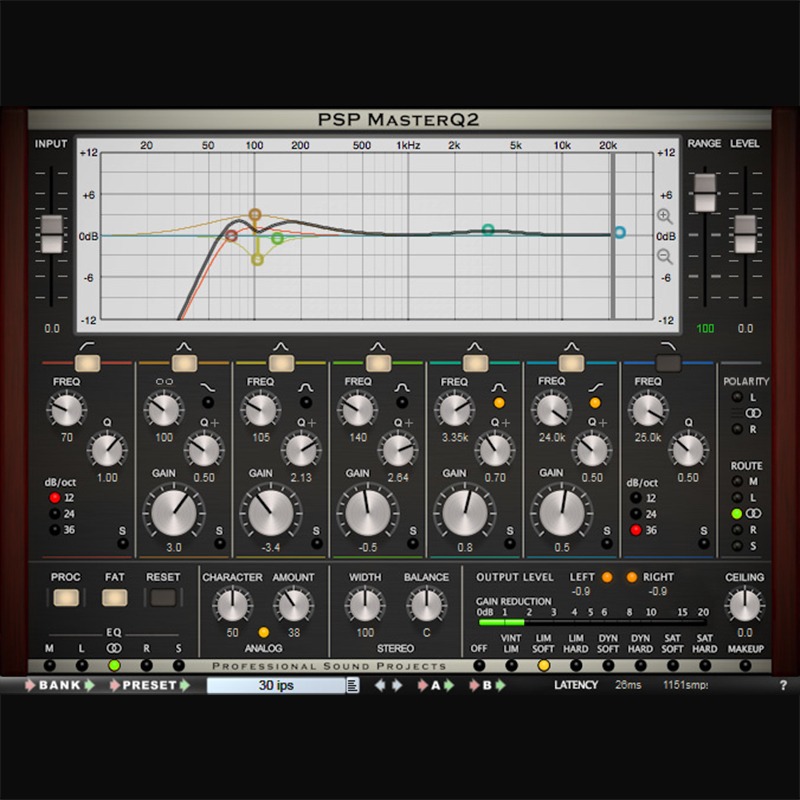Click the 30 ips preset name field
This screenshot has width=800, height=800.
click(x=276, y=685)
